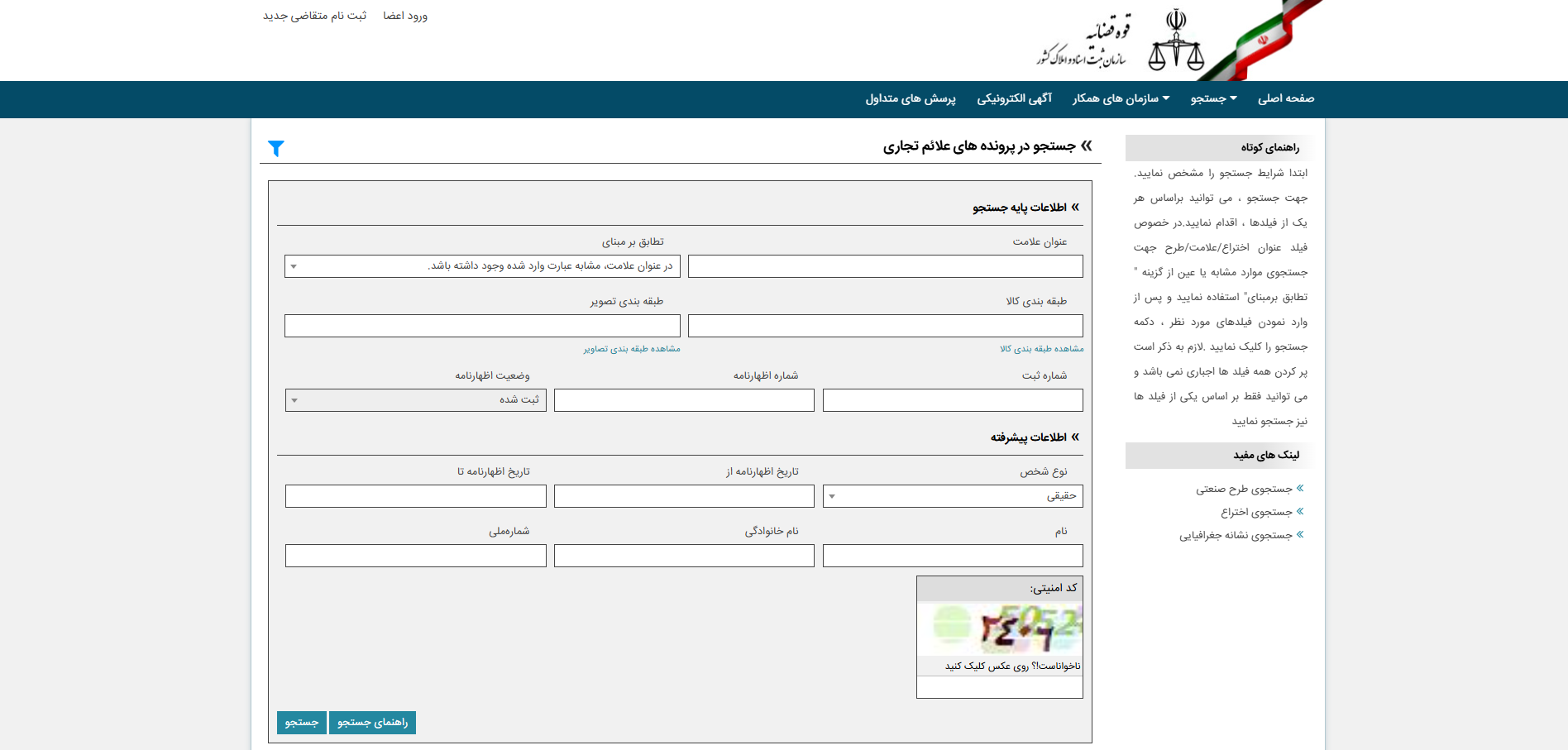The height and width of the screenshot is (750, 1568).
Task: Open the تطابق بر مبنای dropdown
Action: [482, 266]
